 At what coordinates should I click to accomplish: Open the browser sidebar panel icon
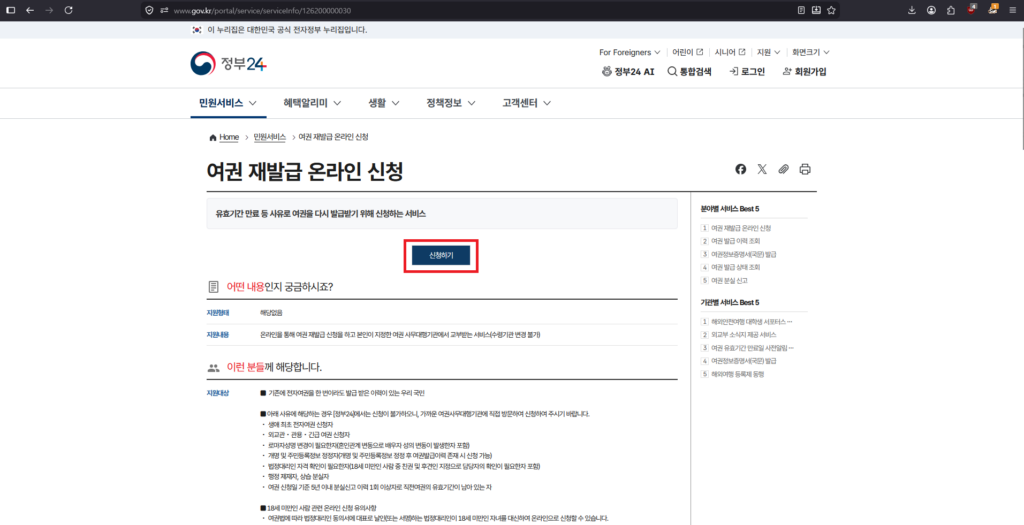point(10,10)
